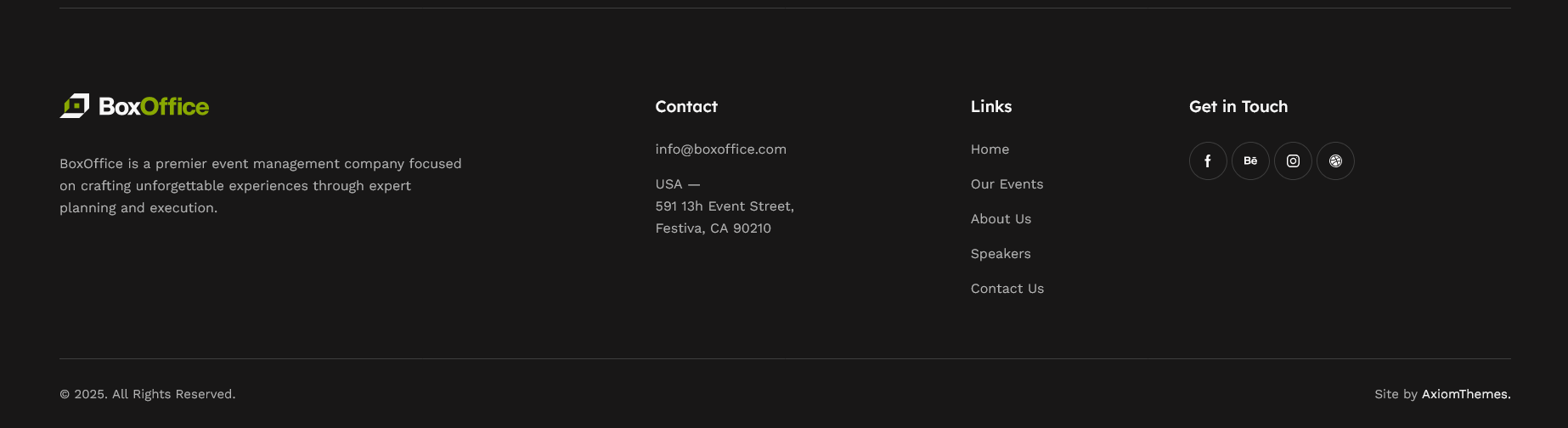Go to the Contact Us footer link
Screen dimensions: 1568x428
pyautogui.click(x=1007, y=289)
